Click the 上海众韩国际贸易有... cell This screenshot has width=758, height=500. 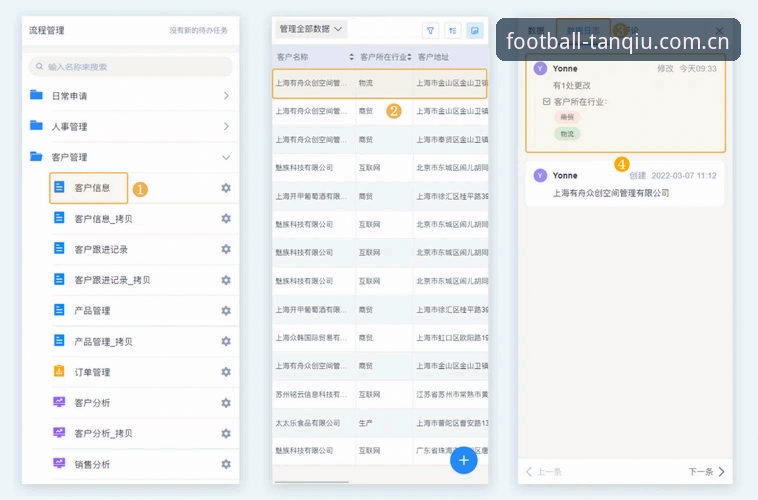pos(311,338)
